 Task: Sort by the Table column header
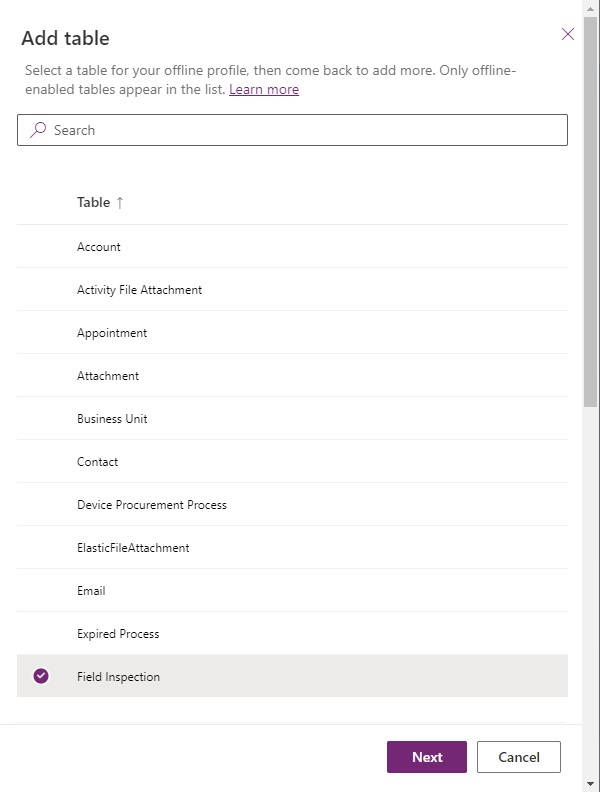click(x=93, y=202)
